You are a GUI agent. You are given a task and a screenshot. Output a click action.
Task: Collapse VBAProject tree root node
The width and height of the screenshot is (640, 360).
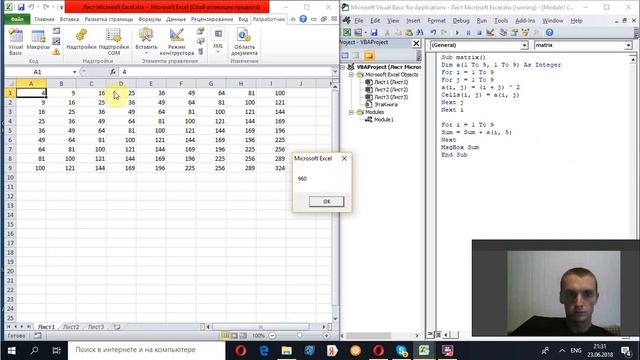[x=343, y=67]
